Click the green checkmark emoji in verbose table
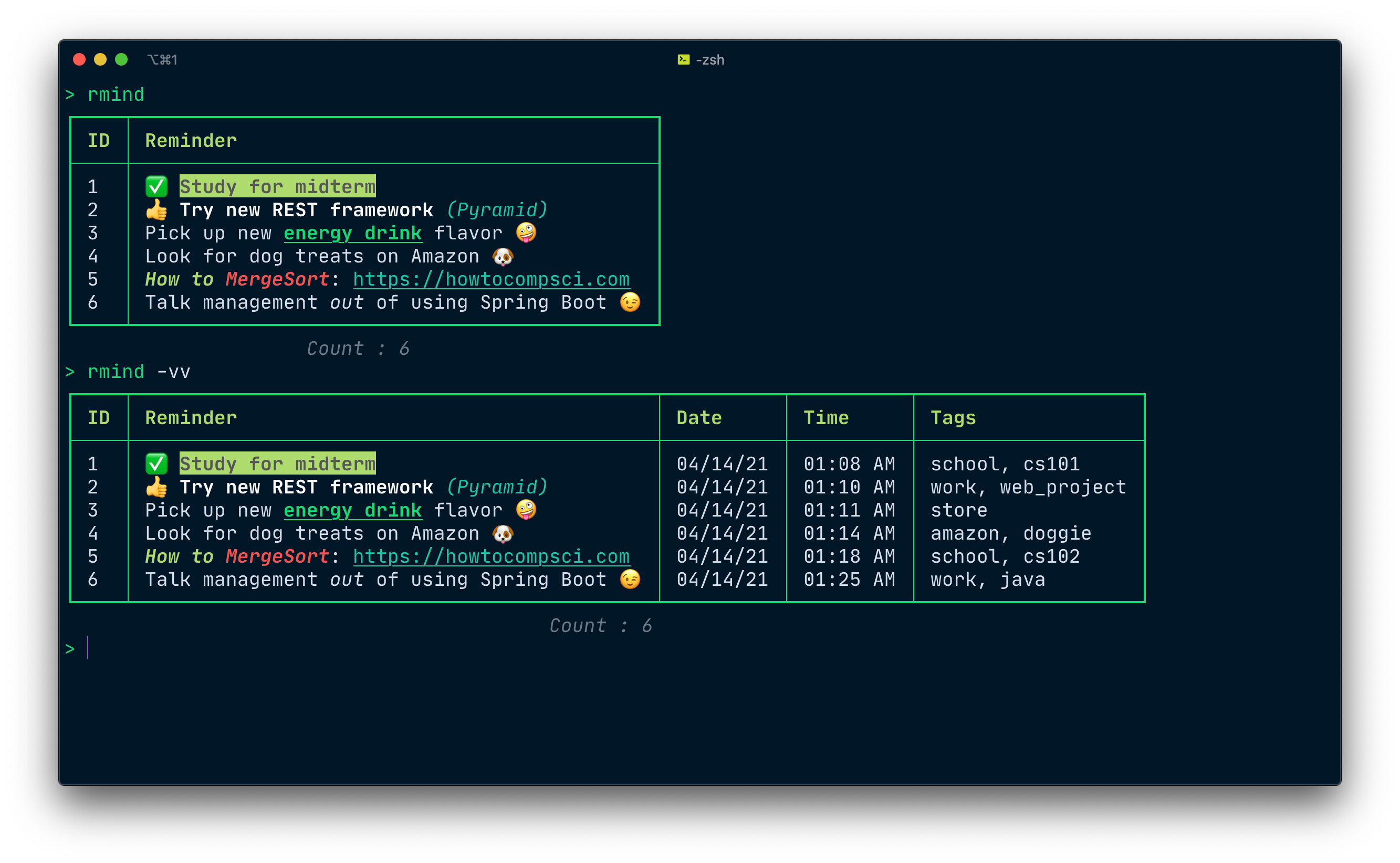This screenshot has height=863, width=1400. (156, 464)
